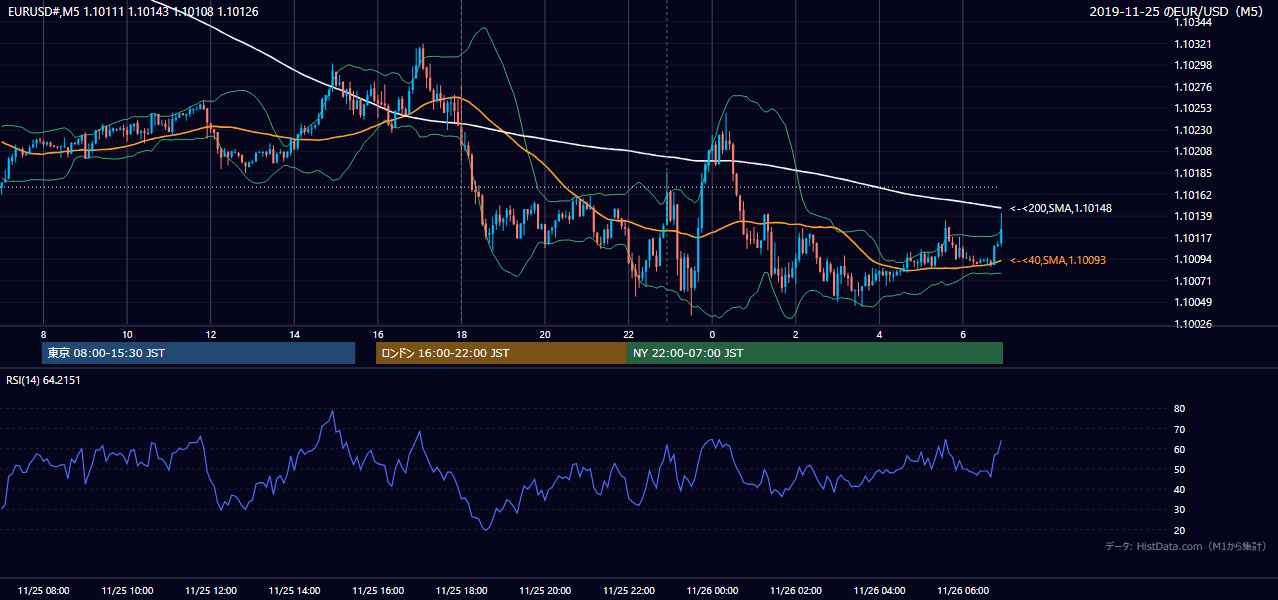Click price level 1.10117 on axis
1278x600 pixels.
(x=1191, y=238)
